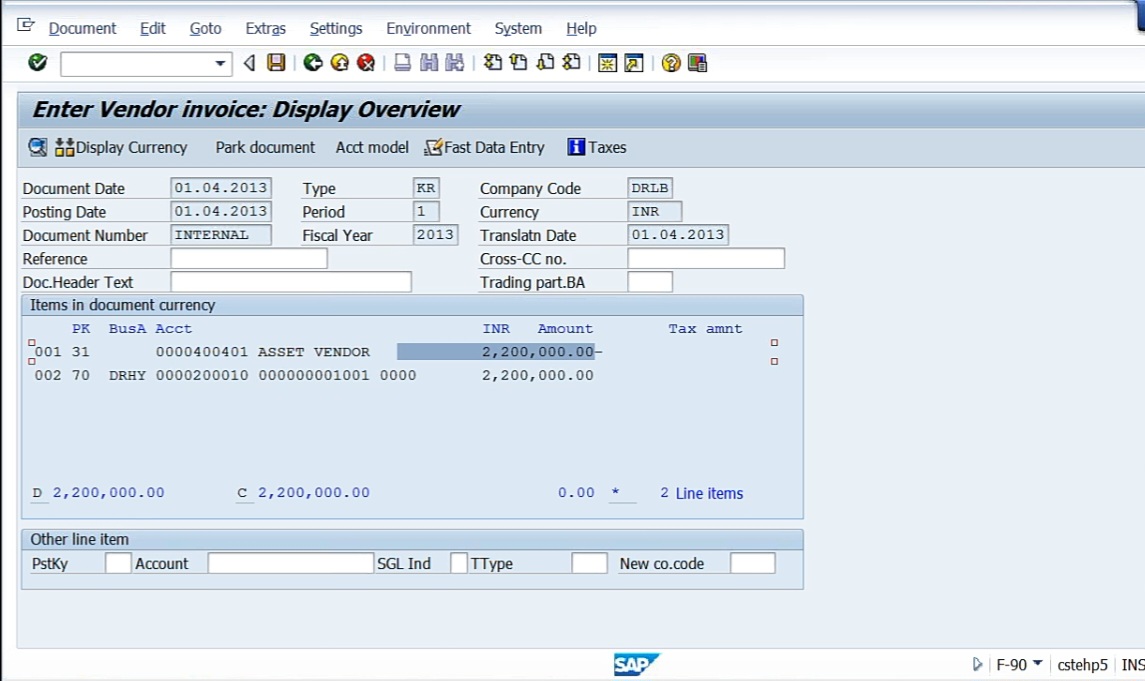This screenshot has height=681, width=1145.
Task: Click the Posting Date field
Action: click(x=221, y=211)
